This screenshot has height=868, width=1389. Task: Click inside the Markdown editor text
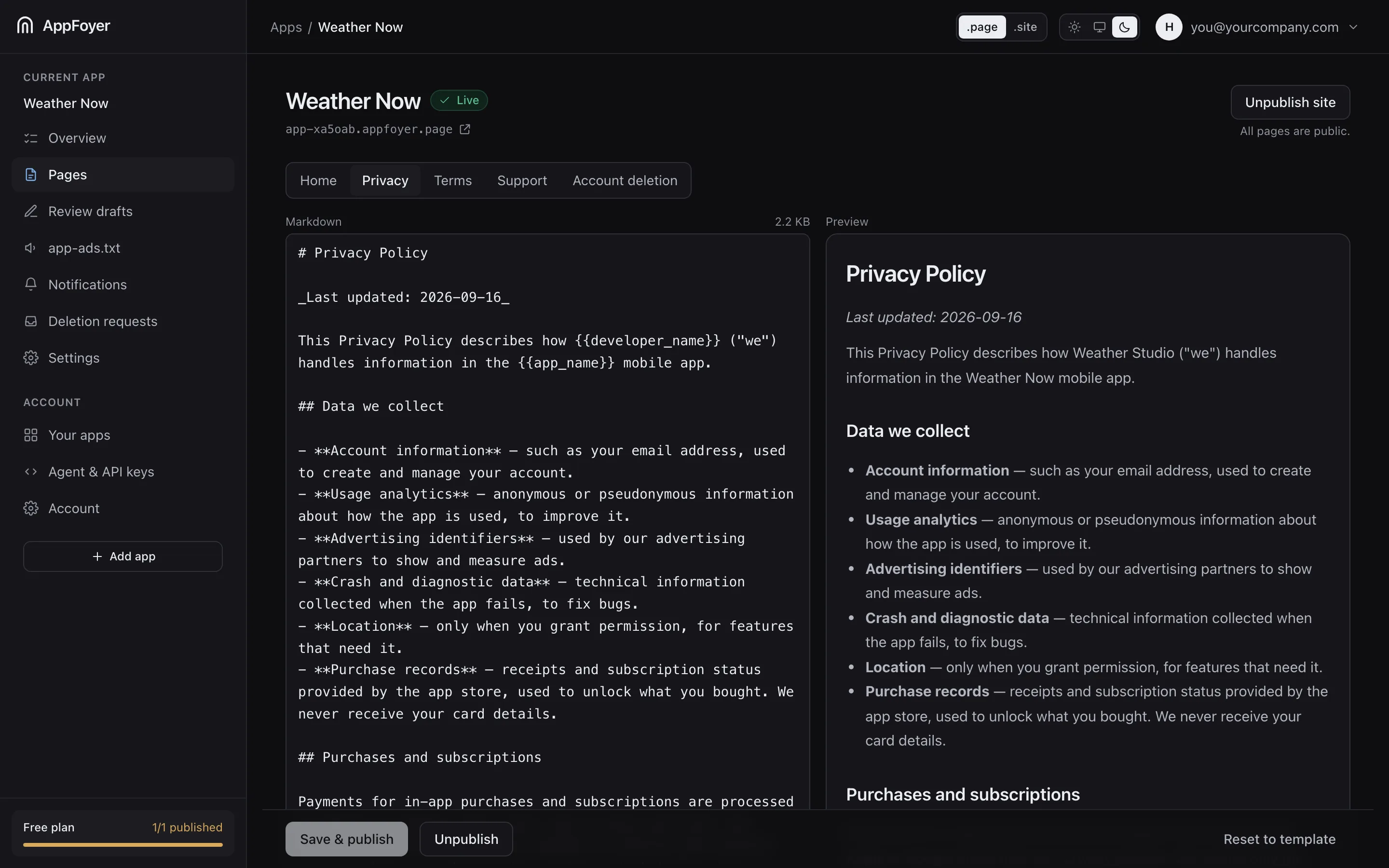(547, 521)
